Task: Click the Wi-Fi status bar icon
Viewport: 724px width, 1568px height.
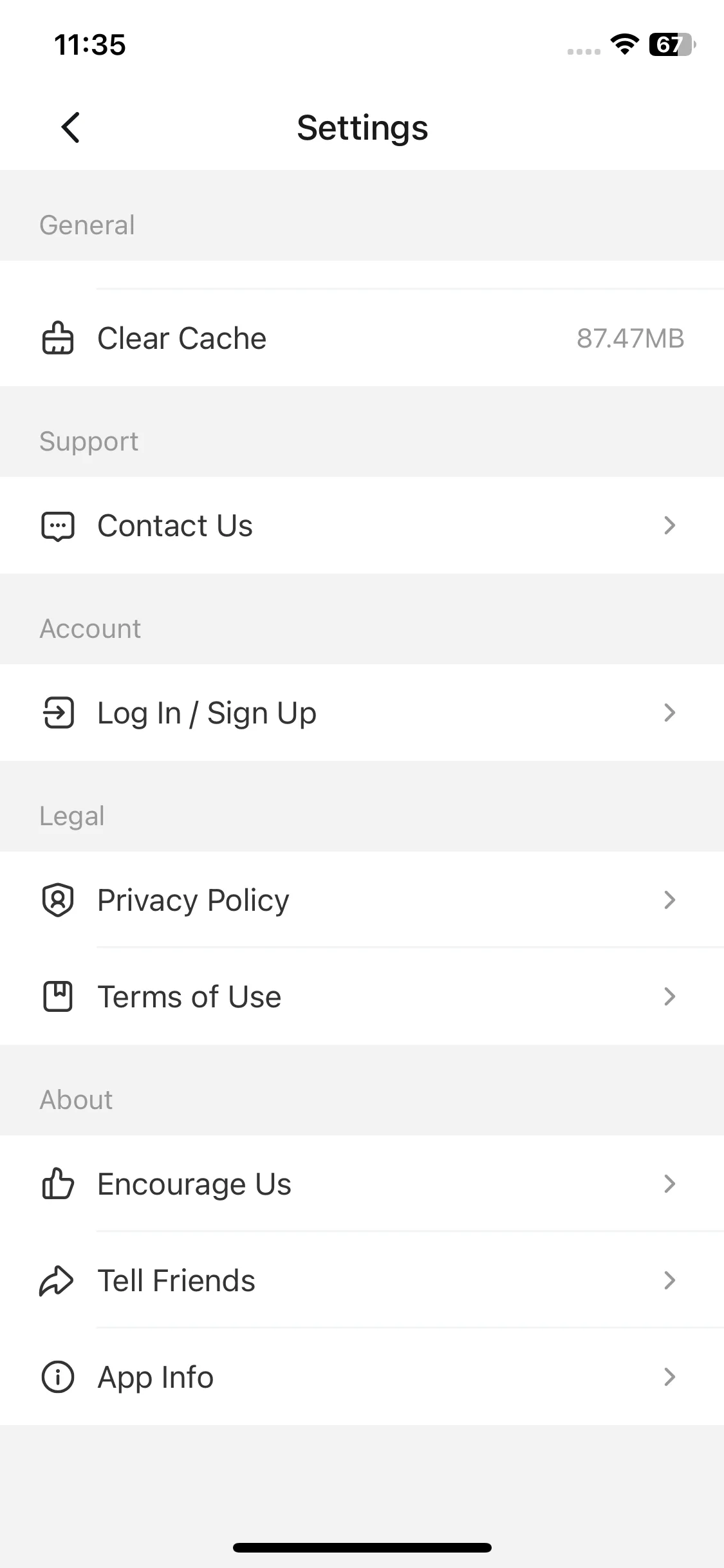Action: point(624,44)
